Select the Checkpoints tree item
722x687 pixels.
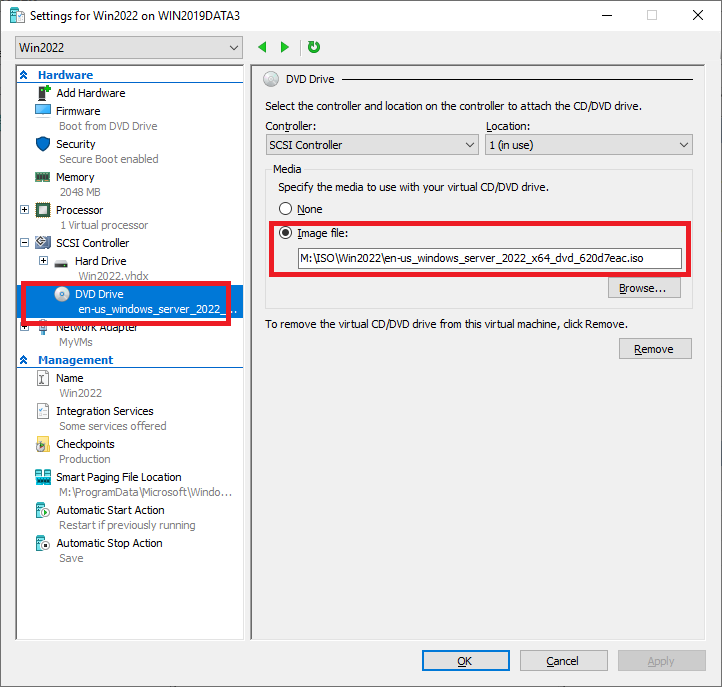[85, 444]
